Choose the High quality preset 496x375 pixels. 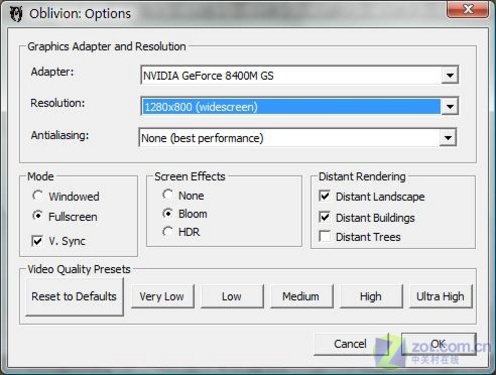pyautogui.click(x=371, y=296)
